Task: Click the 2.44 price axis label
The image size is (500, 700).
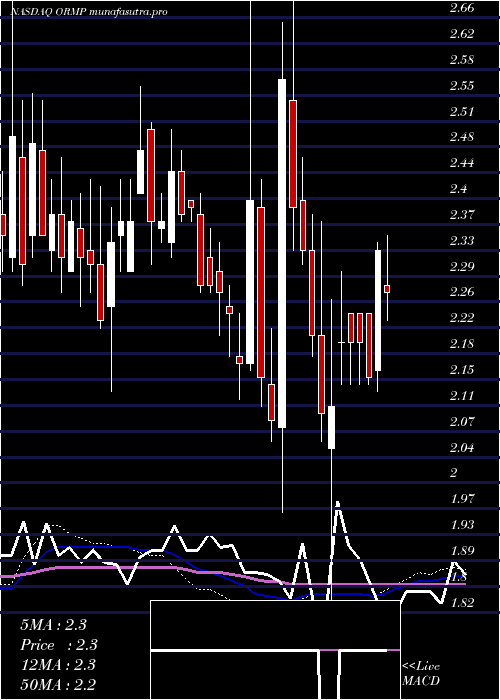Action: [x=462, y=163]
